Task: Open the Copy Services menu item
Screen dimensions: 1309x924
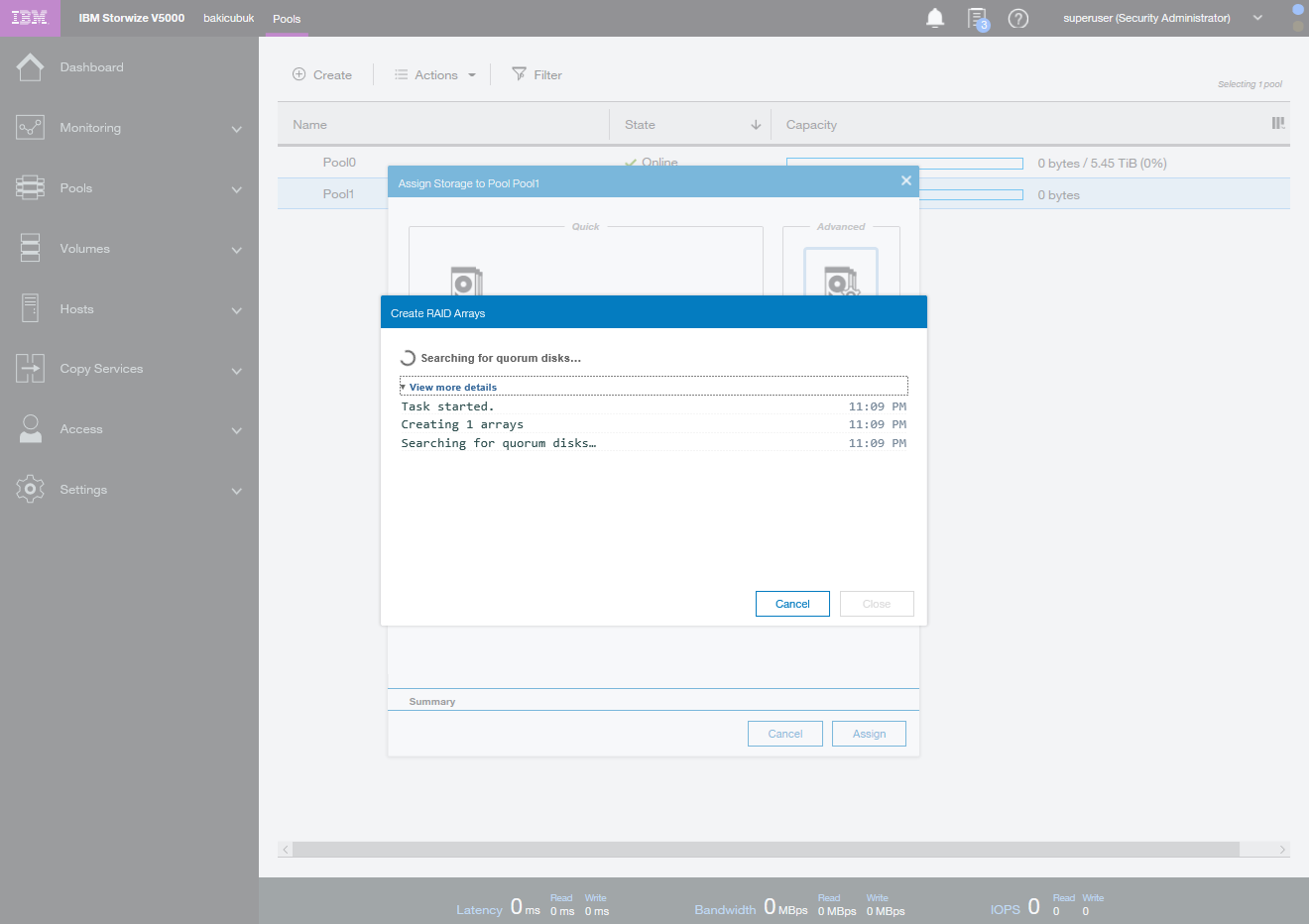Action: (101, 369)
